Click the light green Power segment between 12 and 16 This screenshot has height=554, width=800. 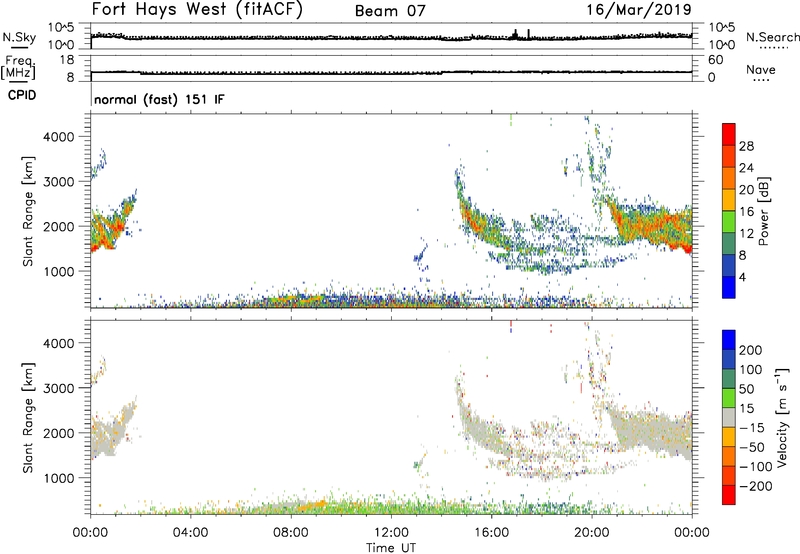click(729, 221)
